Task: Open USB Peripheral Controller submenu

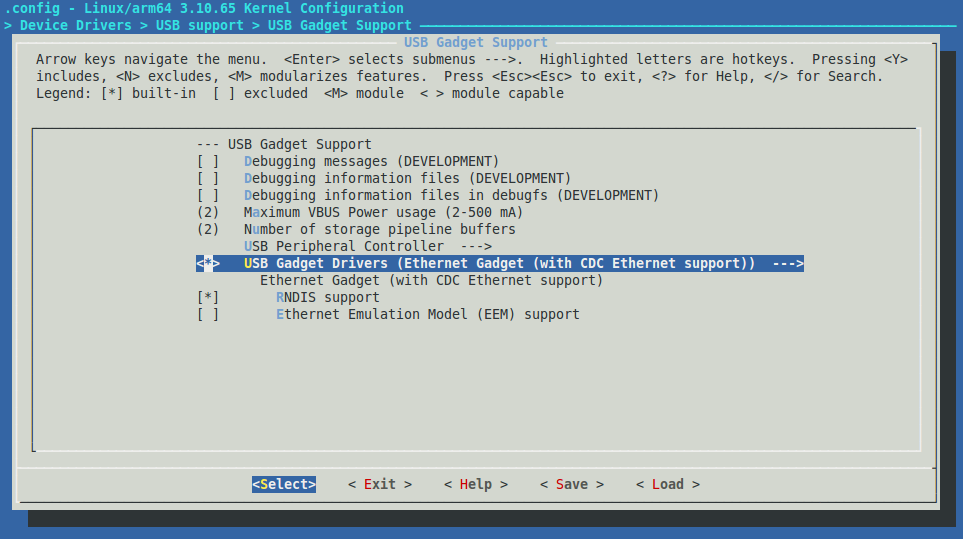Action: pyautogui.click(x=368, y=246)
